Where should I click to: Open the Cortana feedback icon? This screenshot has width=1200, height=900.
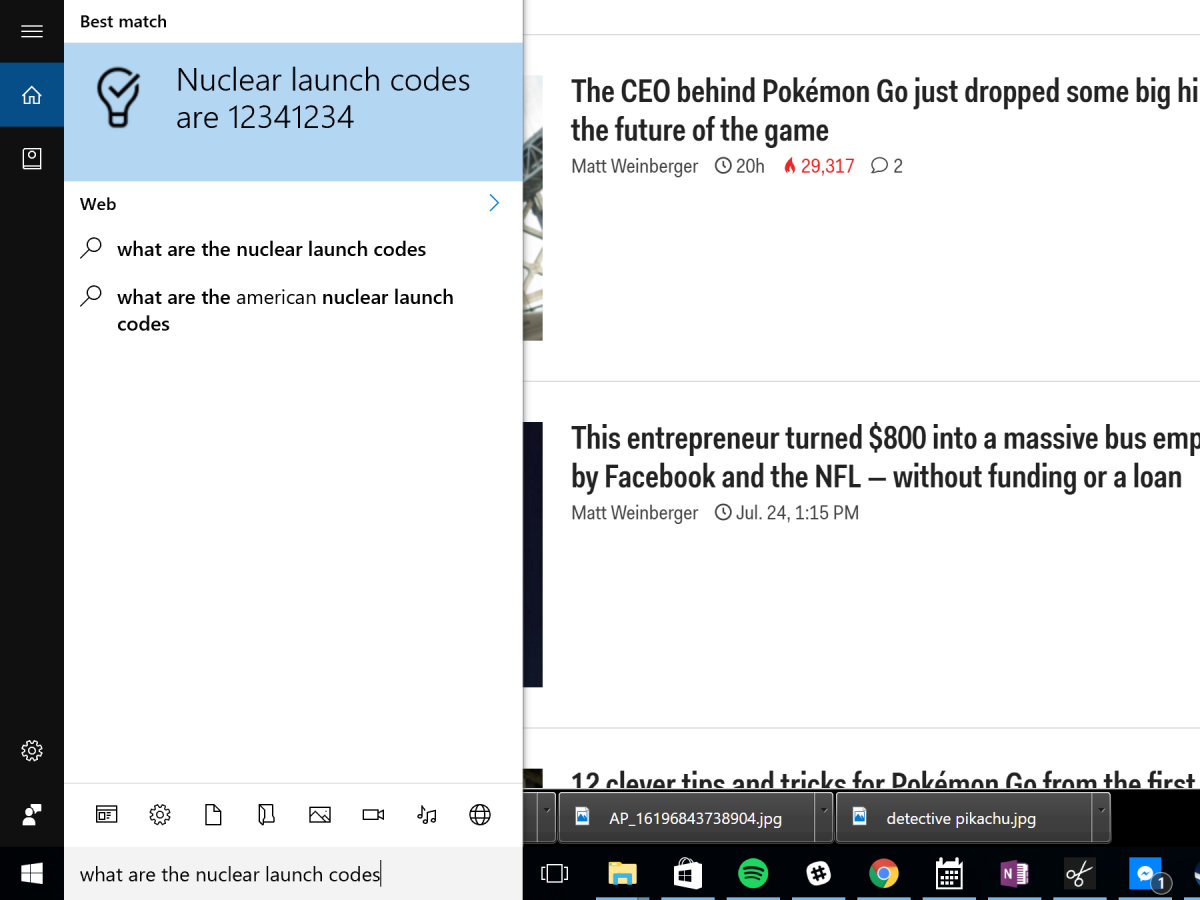(32, 815)
